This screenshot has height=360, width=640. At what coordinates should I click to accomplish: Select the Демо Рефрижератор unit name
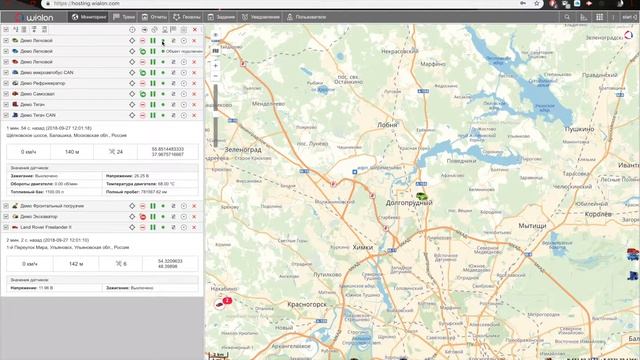point(42,83)
